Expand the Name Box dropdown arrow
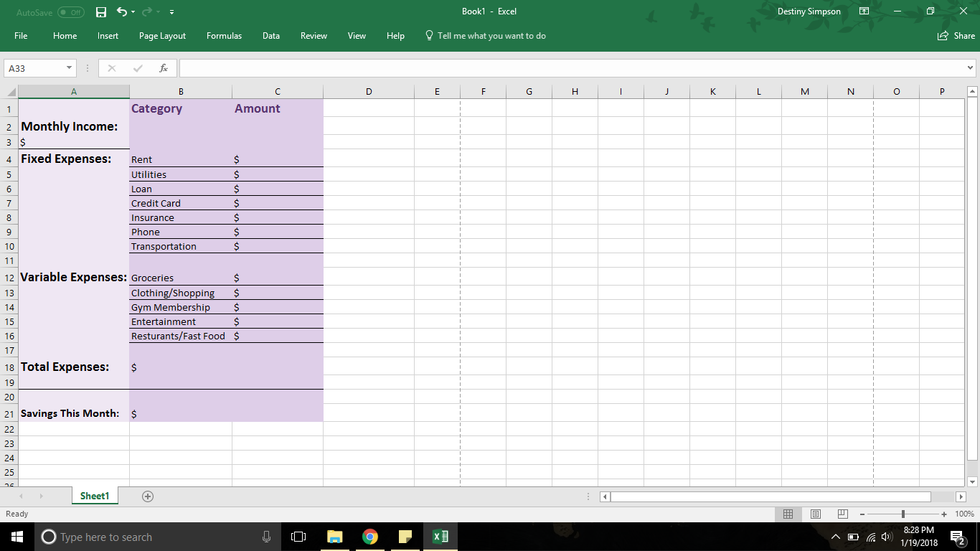 coord(69,68)
